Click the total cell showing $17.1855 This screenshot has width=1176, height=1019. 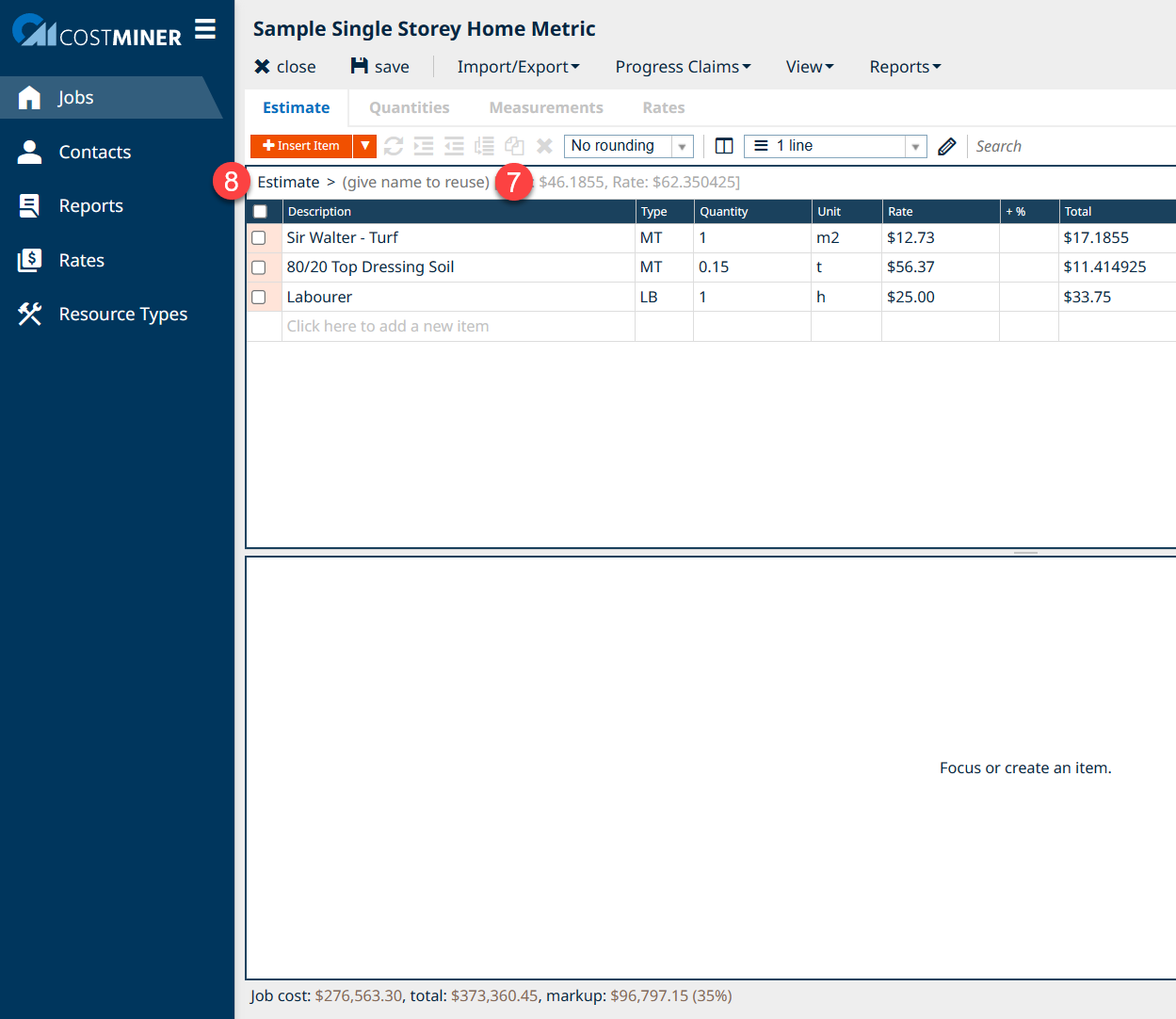point(1118,238)
